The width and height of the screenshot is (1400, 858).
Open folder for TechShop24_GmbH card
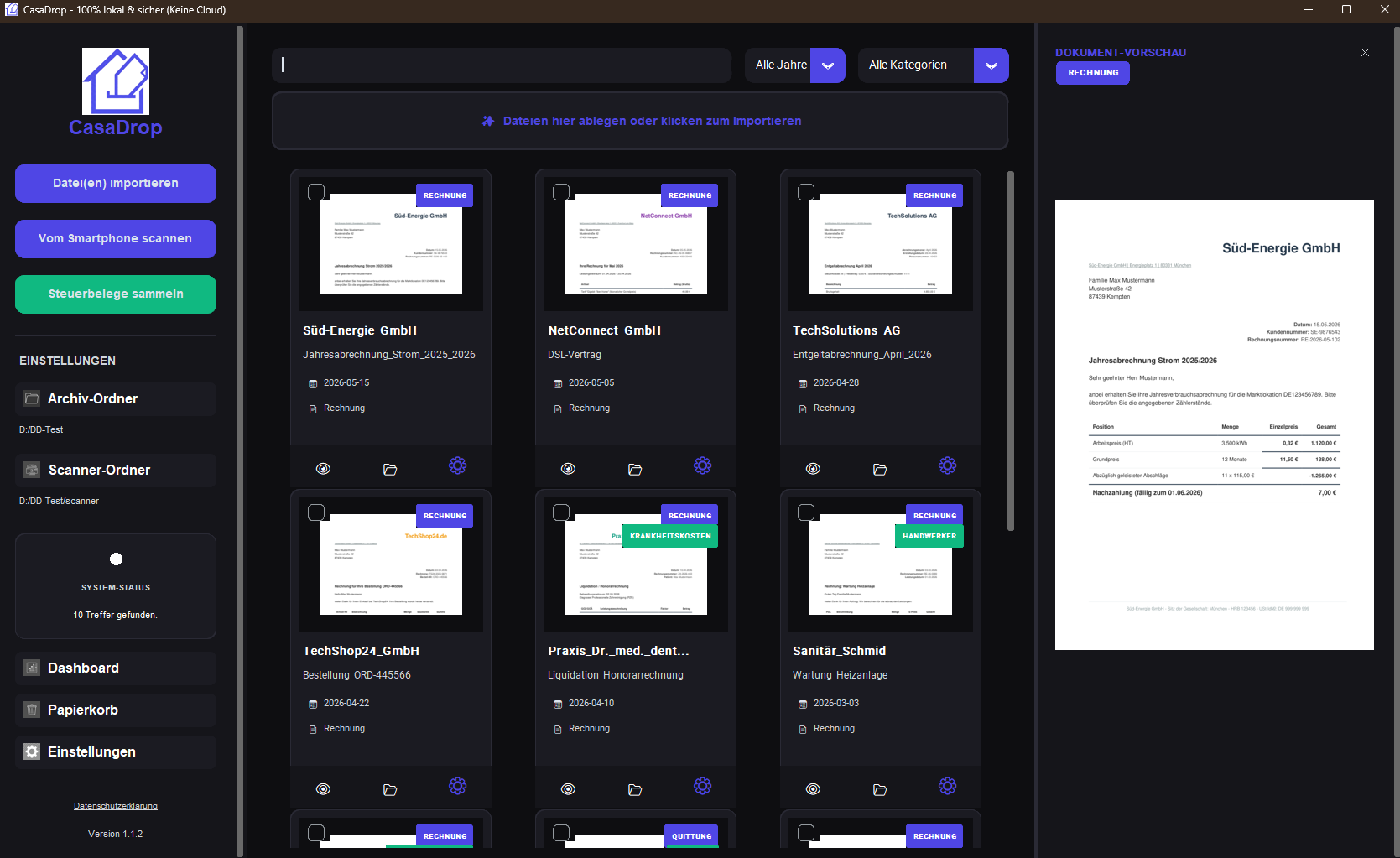tap(390, 789)
